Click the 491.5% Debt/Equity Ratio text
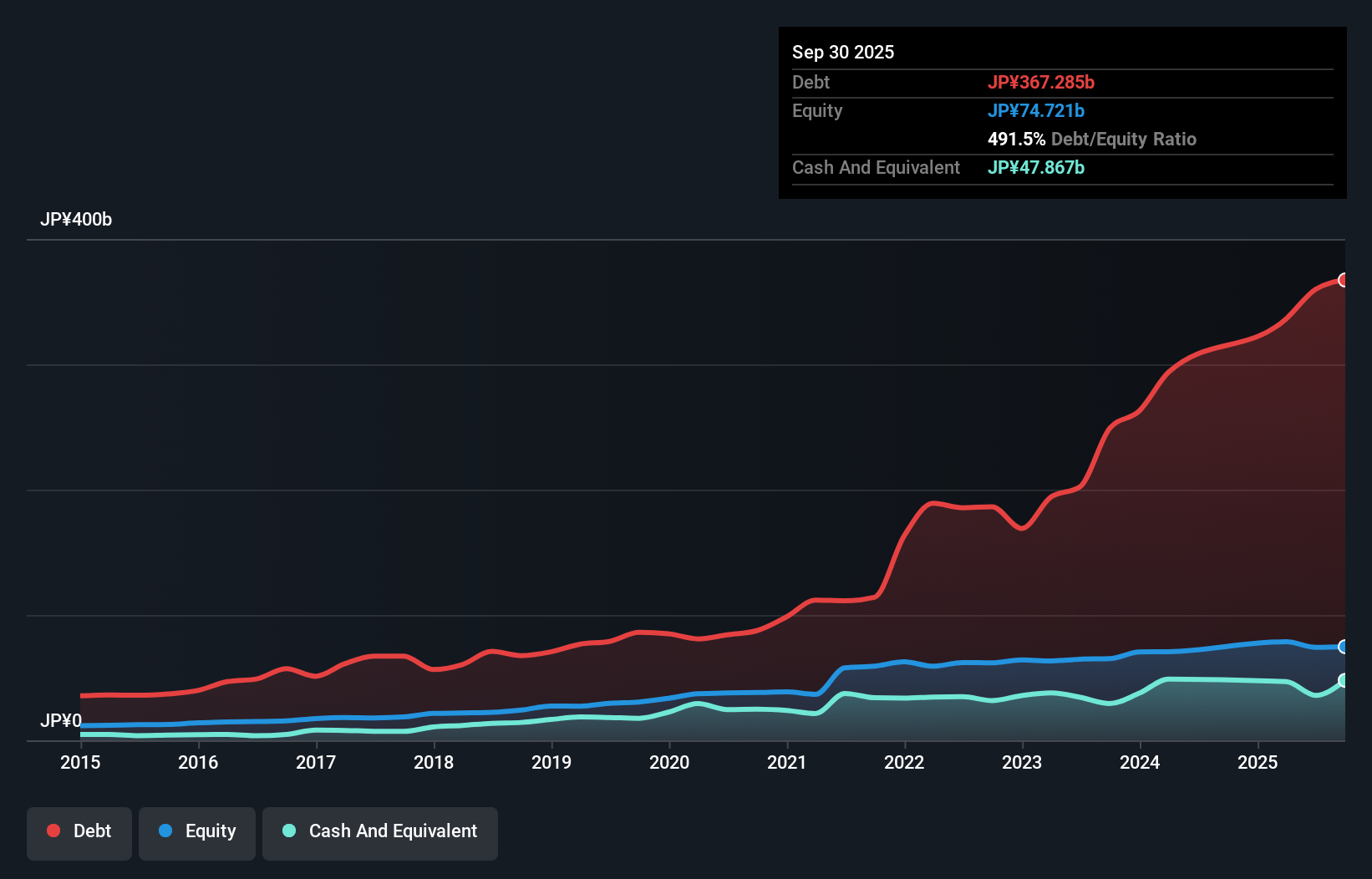The height and width of the screenshot is (879, 1372). click(x=1092, y=139)
